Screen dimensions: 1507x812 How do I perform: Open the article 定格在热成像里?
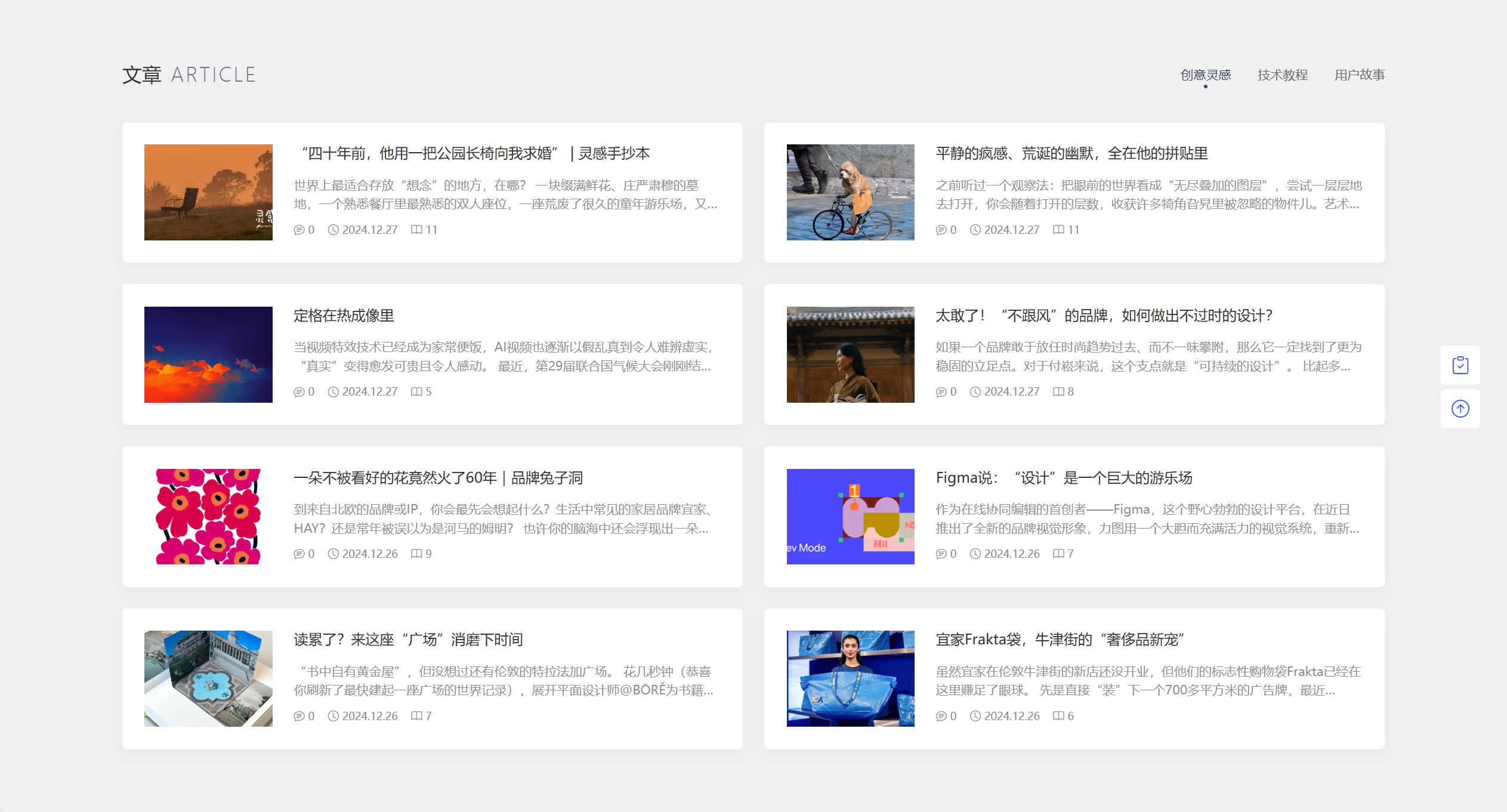pyautogui.click(x=343, y=316)
